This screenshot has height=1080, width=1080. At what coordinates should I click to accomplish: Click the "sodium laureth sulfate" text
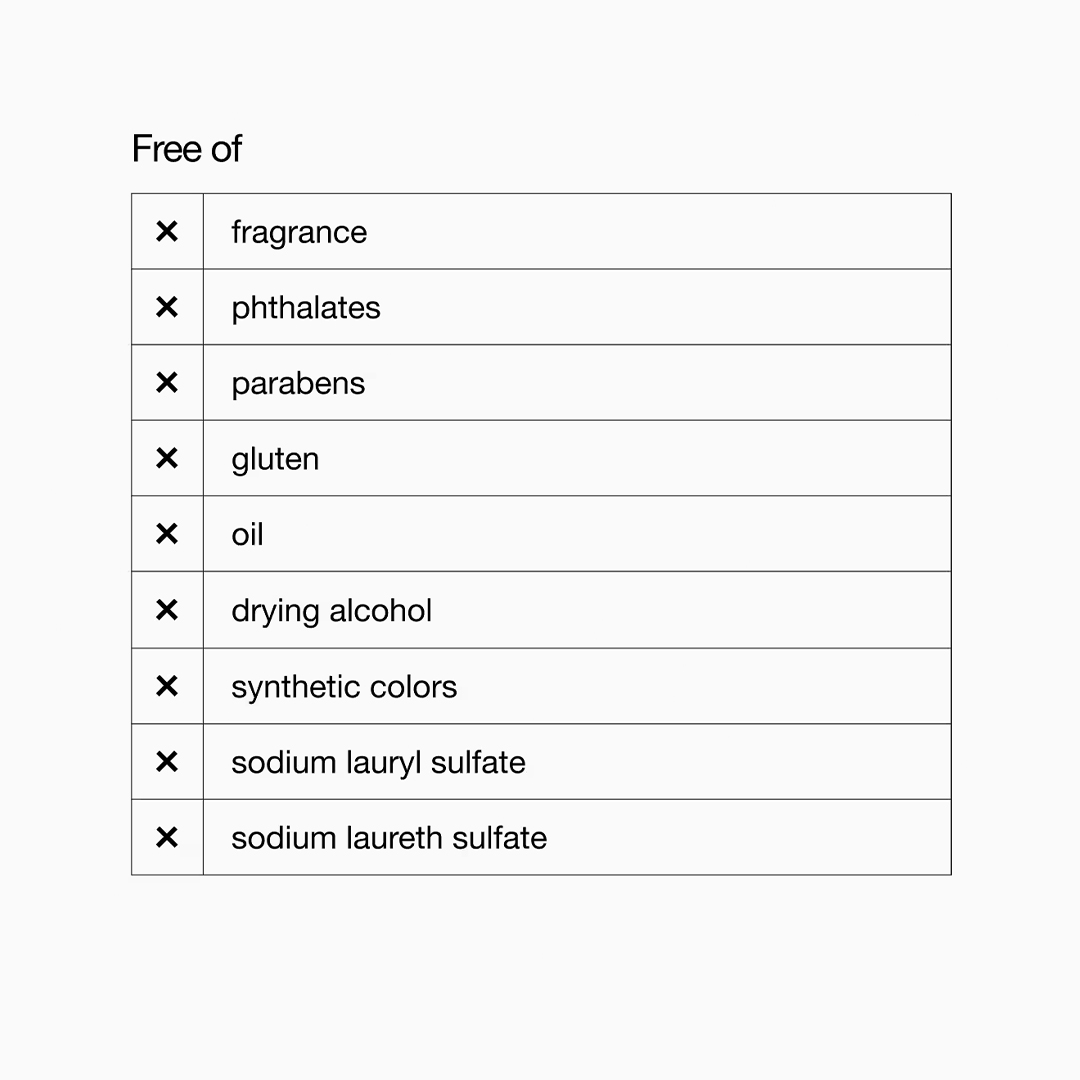coord(389,837)
